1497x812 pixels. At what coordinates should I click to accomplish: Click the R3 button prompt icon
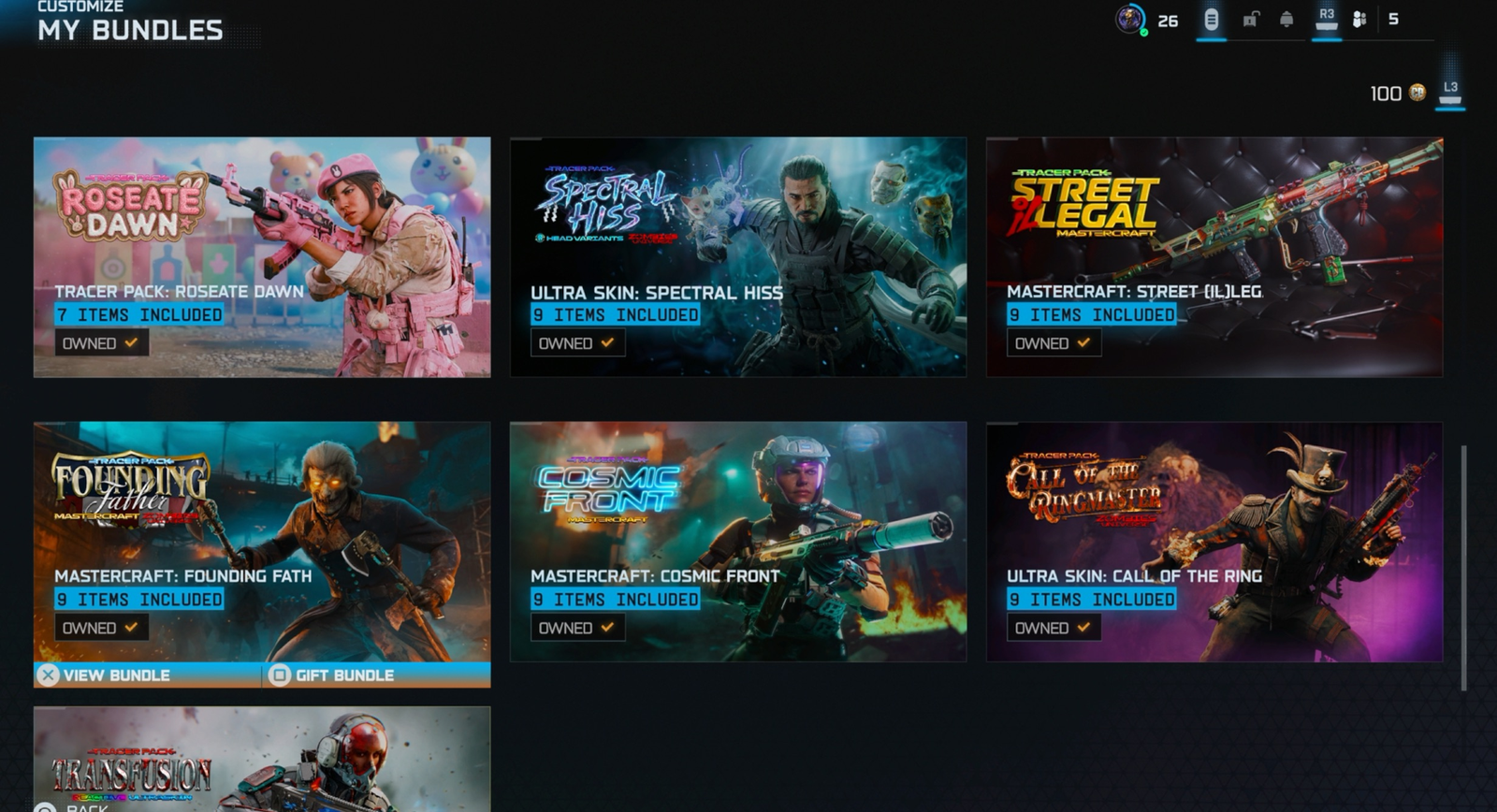[1327, 19]
